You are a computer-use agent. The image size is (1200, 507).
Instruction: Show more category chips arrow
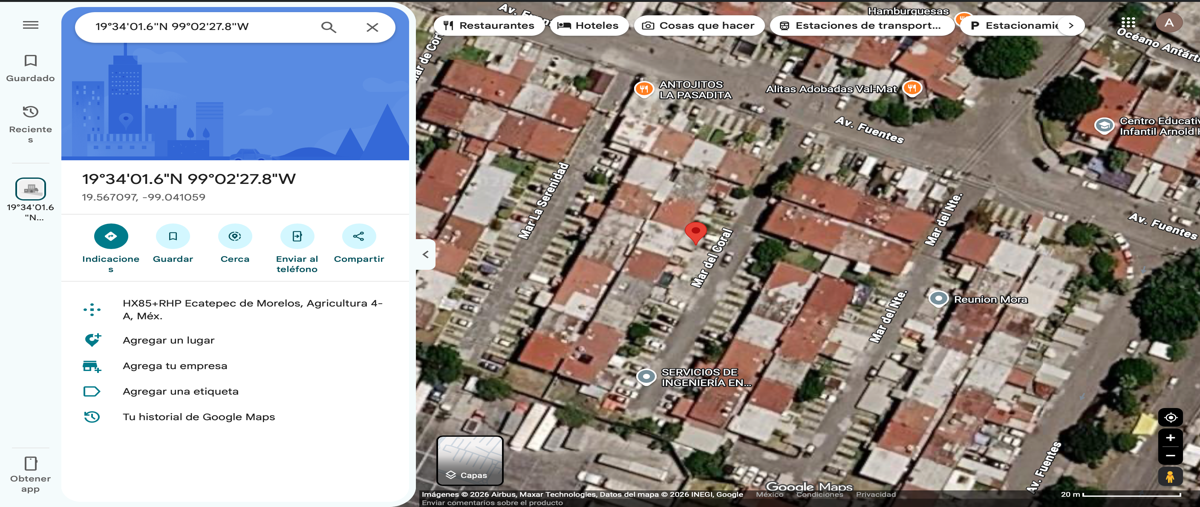coord(1071,25)
